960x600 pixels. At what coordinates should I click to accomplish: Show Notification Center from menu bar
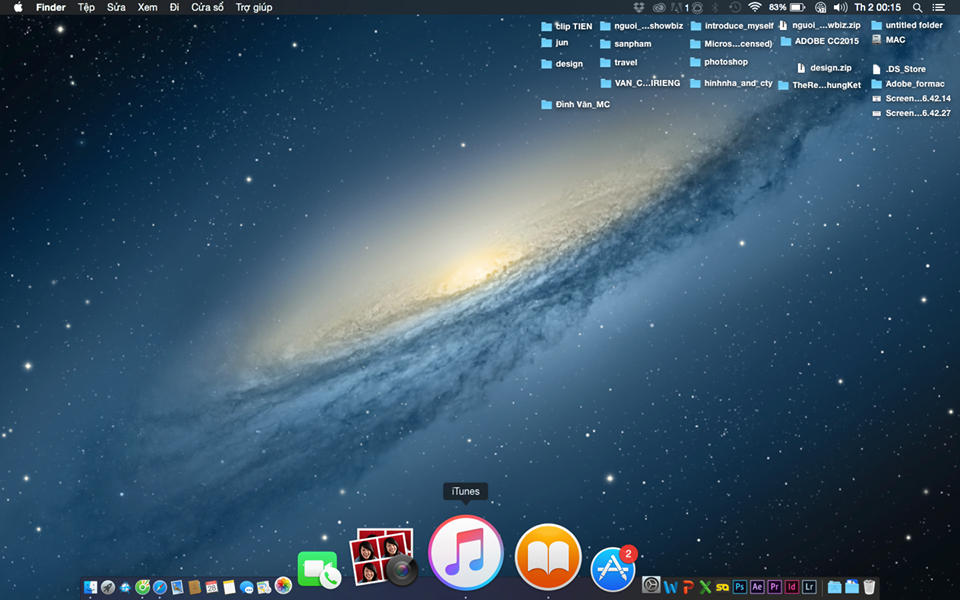[938, 7]
